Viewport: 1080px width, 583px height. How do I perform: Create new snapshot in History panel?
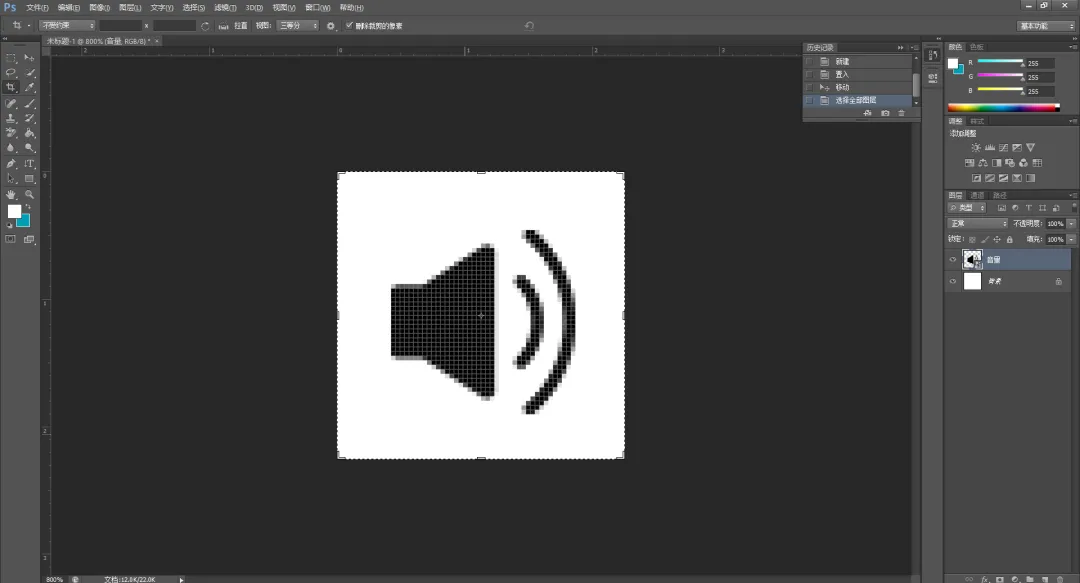885,113
